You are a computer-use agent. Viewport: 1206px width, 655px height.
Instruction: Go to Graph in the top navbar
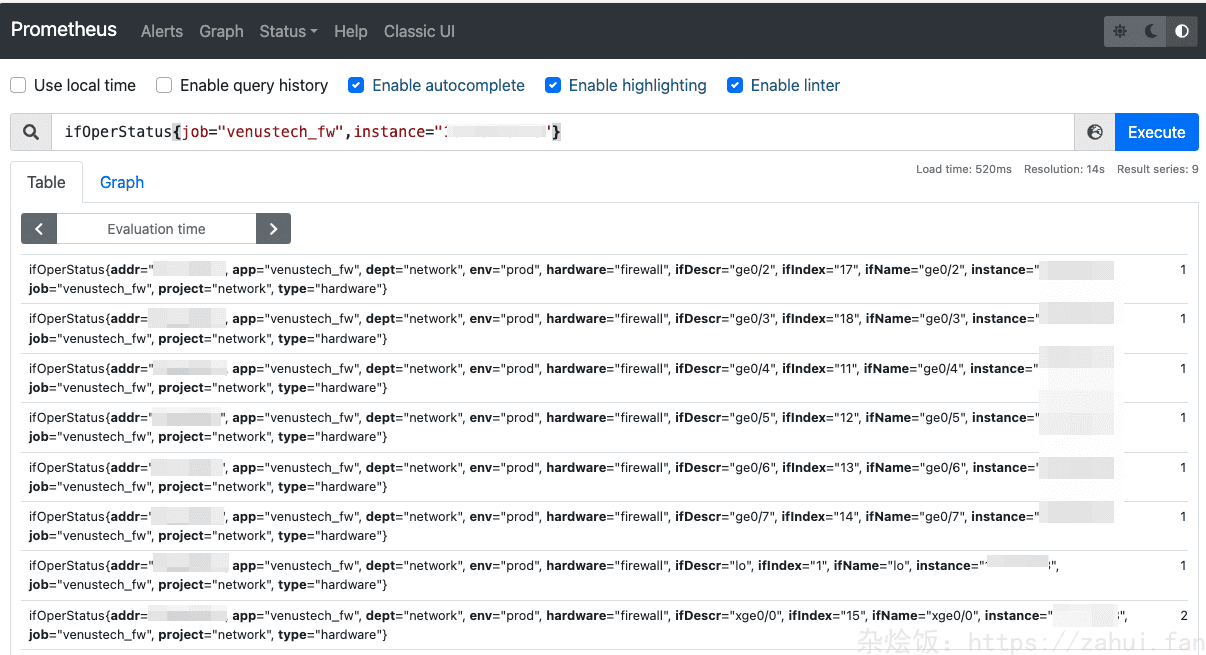click(x=221, y=31)
